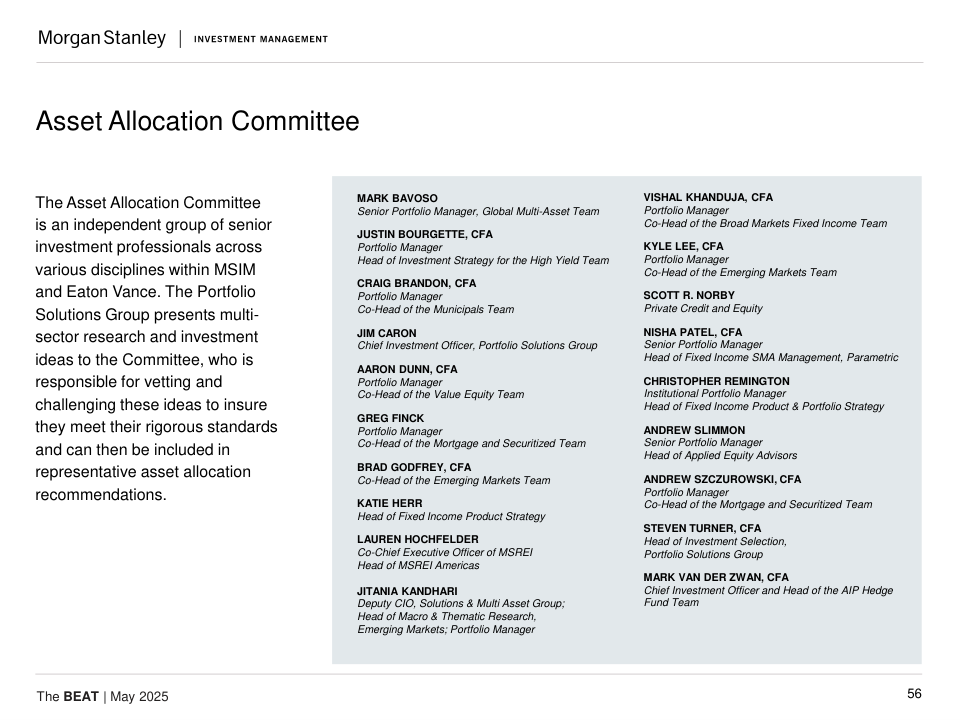Click The BEAT May 2025 footer
This screenshot has height=720, width=960.
(x=102, y=696)
